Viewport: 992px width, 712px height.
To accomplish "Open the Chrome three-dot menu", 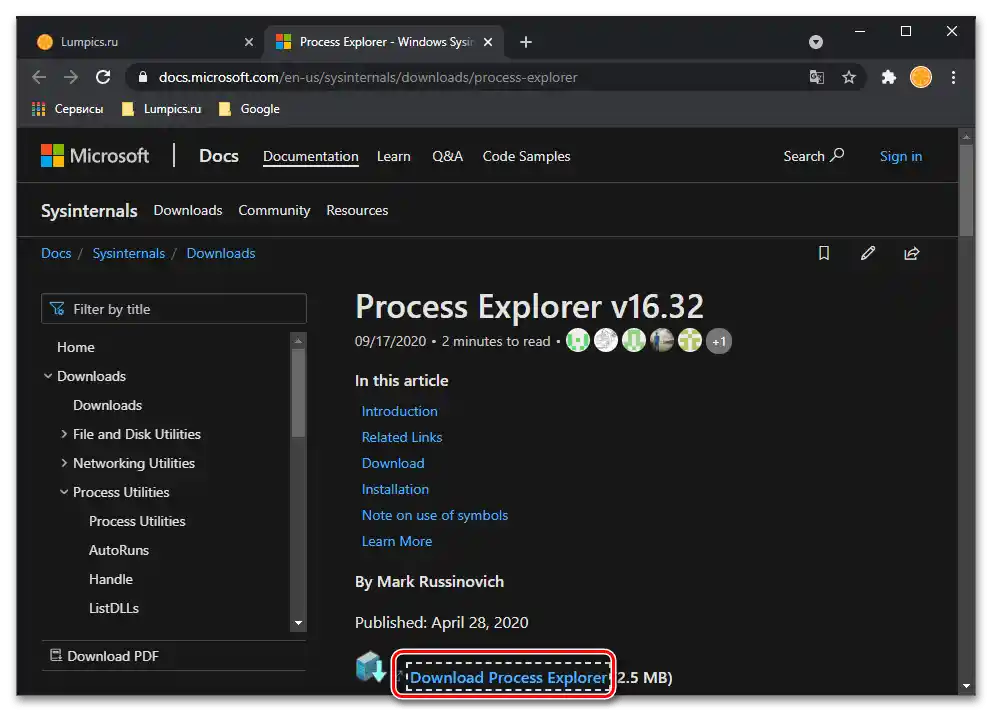I will (953, 77).
